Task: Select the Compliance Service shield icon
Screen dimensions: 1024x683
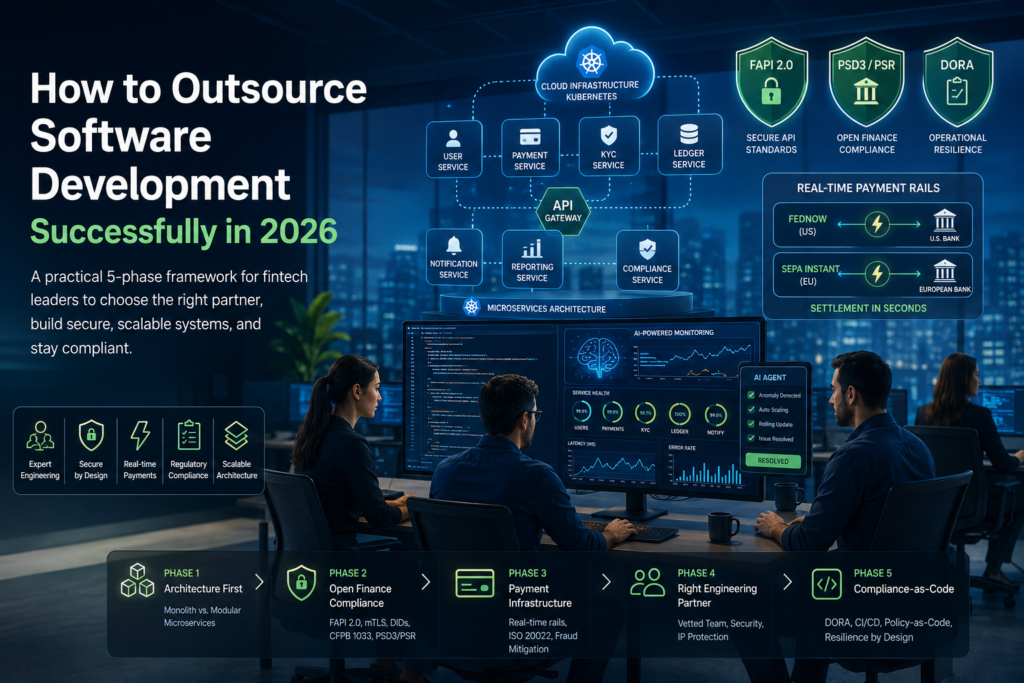Action: click(x=647, y=249)
